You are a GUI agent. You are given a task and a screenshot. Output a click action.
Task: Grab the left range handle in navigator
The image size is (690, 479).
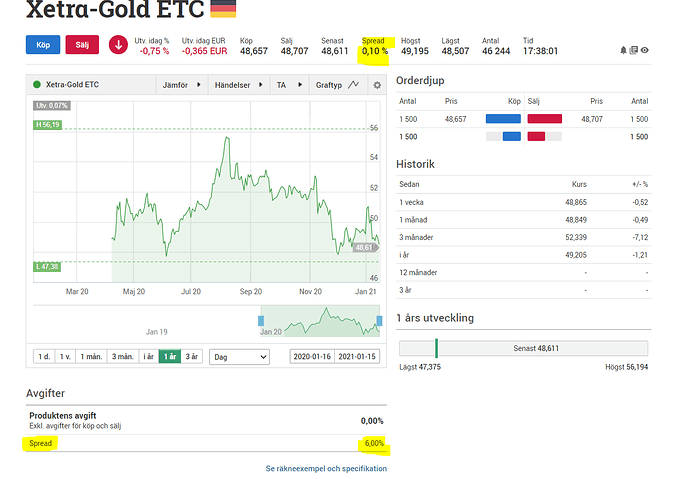(x=261, y=321)
